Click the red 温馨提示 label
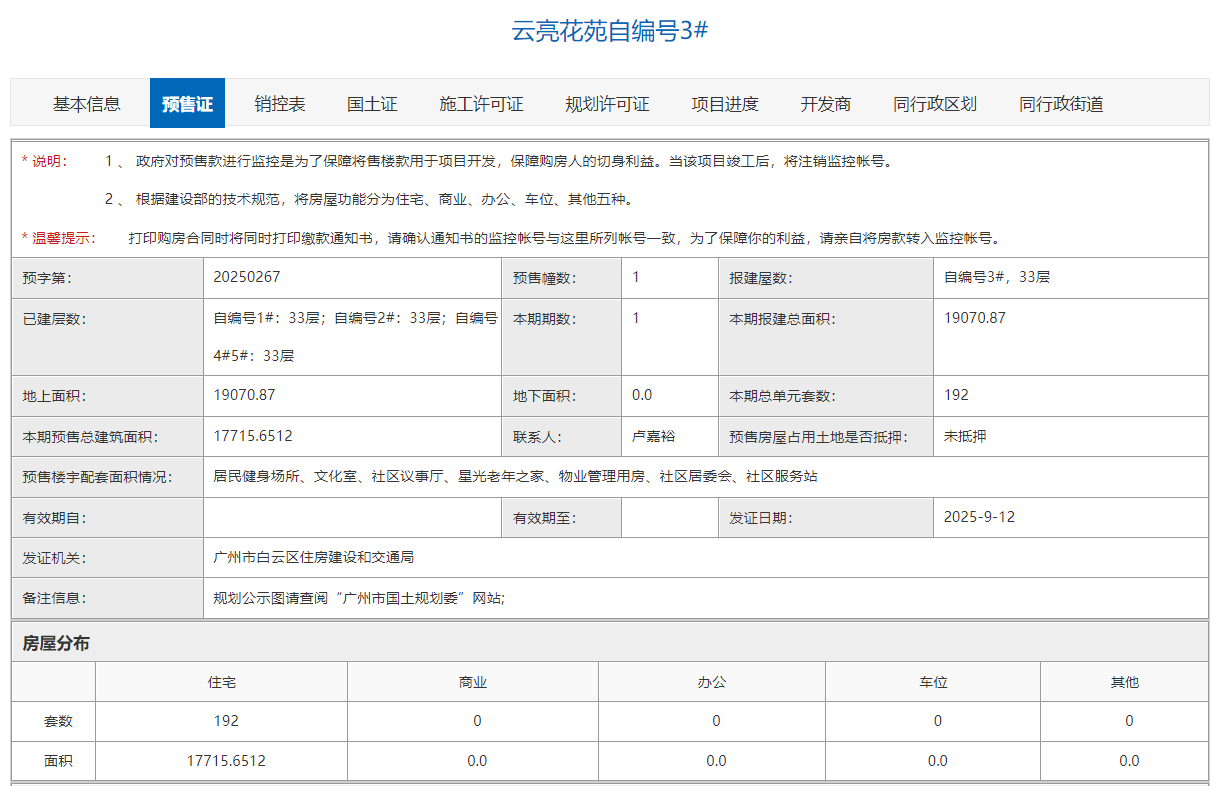 (59, 238)
